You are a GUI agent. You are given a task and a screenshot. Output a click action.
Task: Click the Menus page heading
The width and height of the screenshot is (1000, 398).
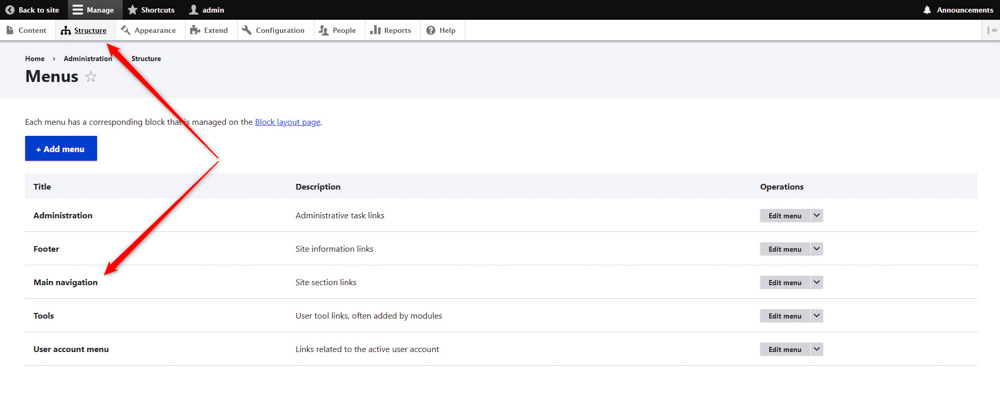(52, 77)
